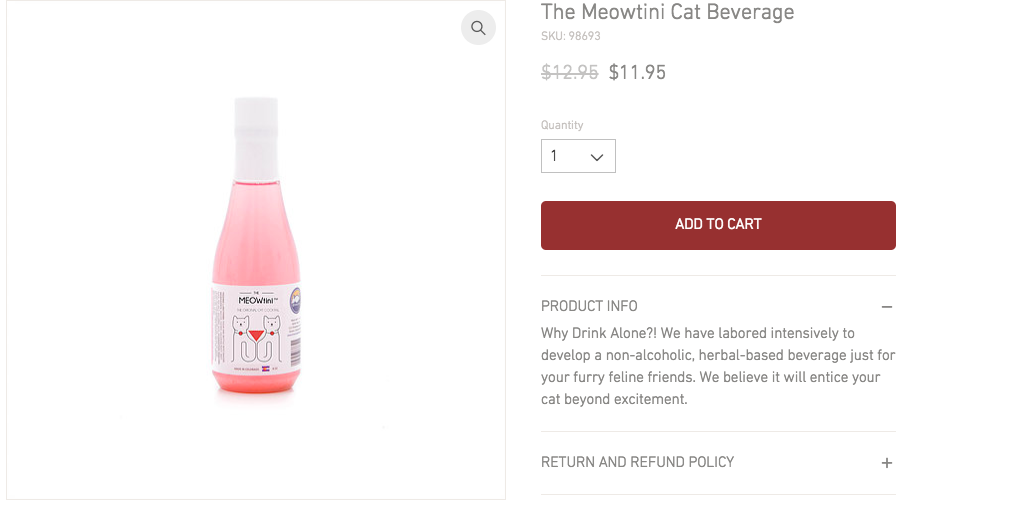Click the white cap of the bottle

256,138
